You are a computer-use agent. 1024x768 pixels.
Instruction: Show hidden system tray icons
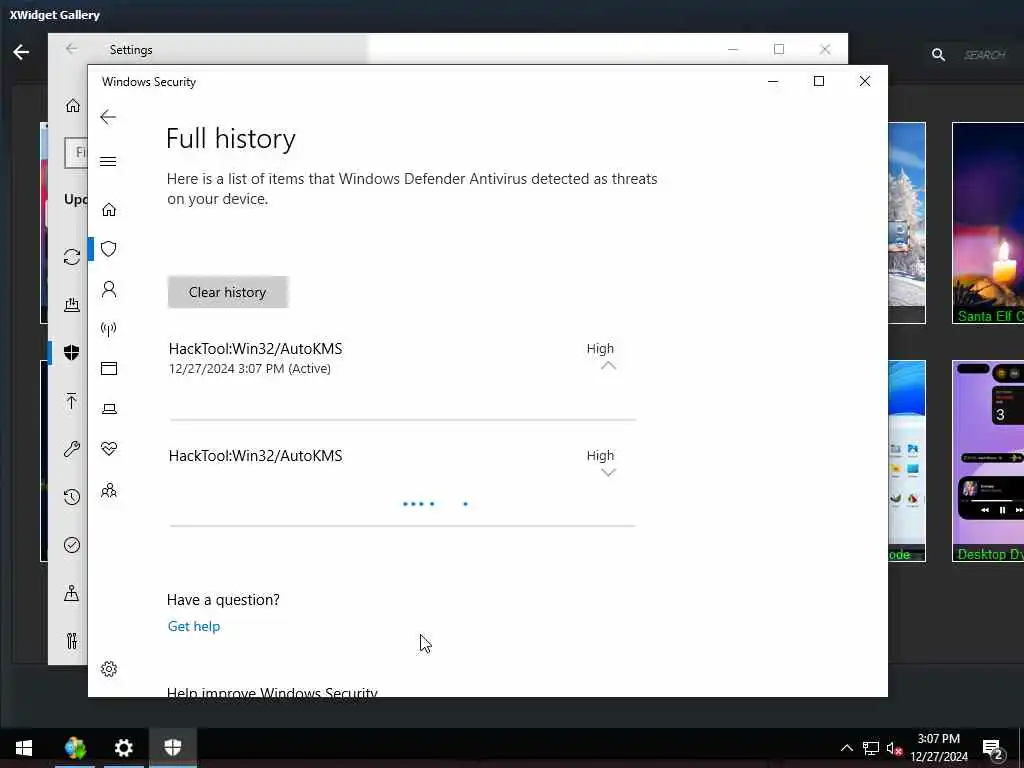pyautogui.click(x=846, y=748)
